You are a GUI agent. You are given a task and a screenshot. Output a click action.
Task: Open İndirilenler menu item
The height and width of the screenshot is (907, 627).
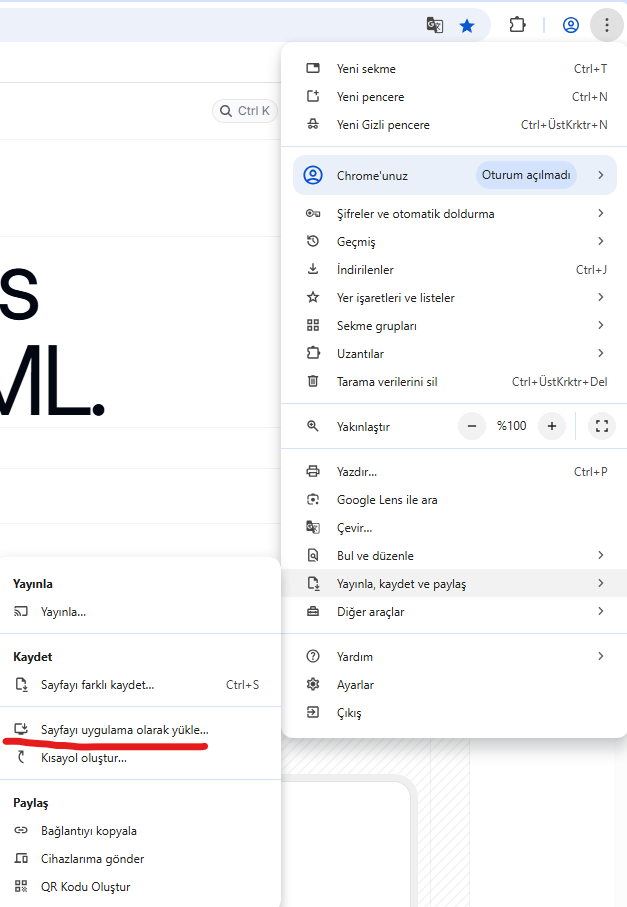point(454,269)
